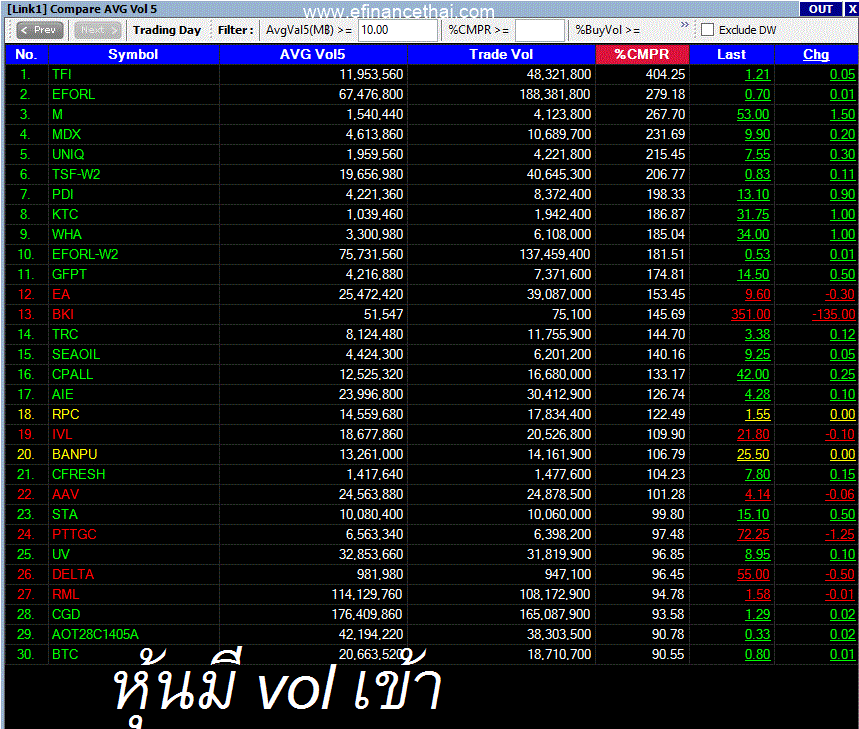This screenshot has height=729, width=859.
Task: Click last price 1.21 for TFI
Action: (x=757, y=74)
